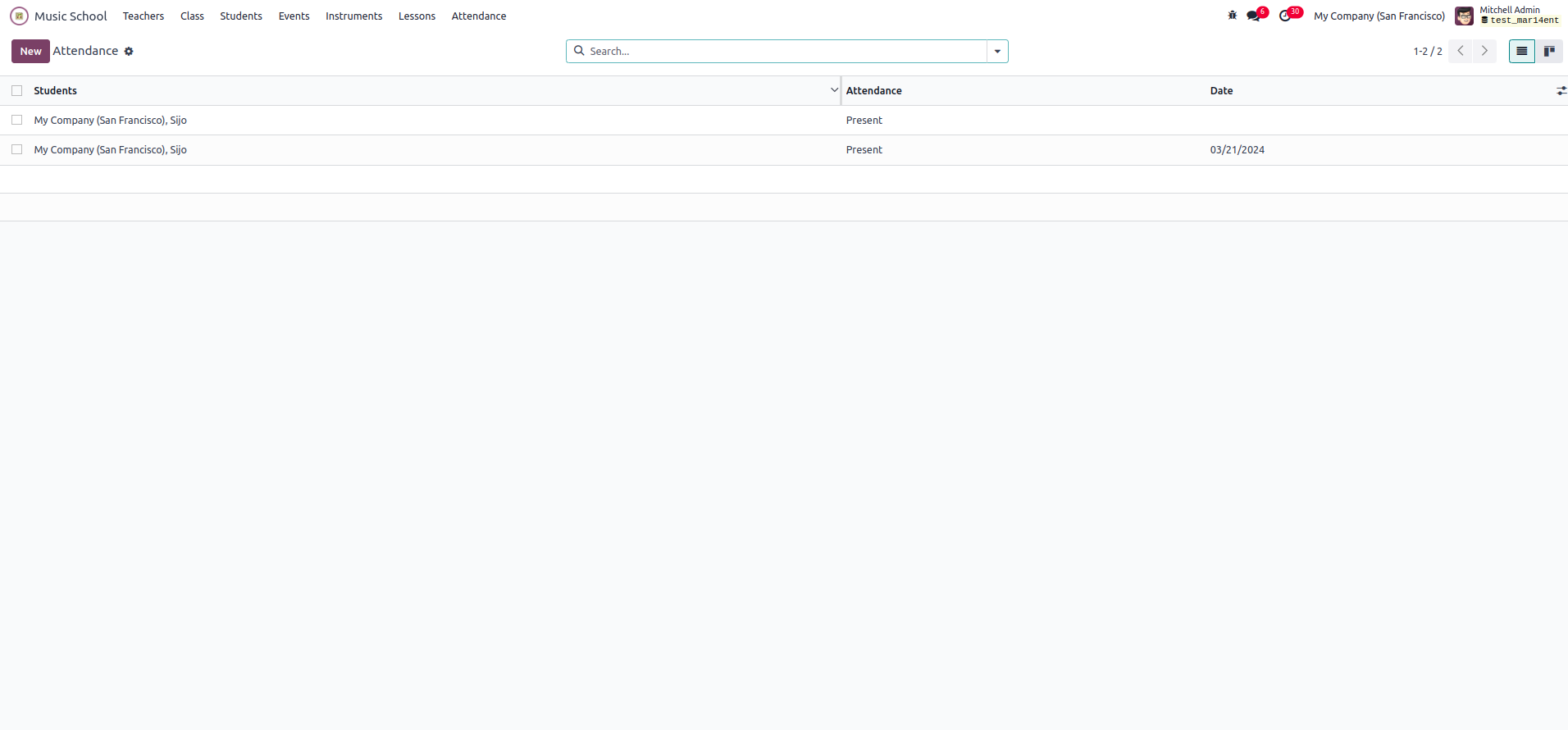Click the New button
Image resolution: width=1568 pixels, height=730 pixels.
point(30,51)
